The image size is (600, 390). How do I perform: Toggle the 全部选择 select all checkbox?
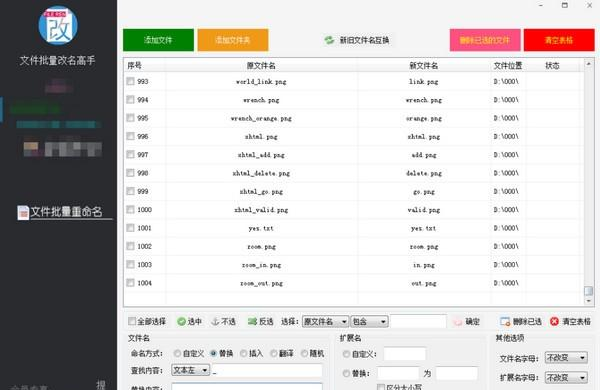pos(132,321)
